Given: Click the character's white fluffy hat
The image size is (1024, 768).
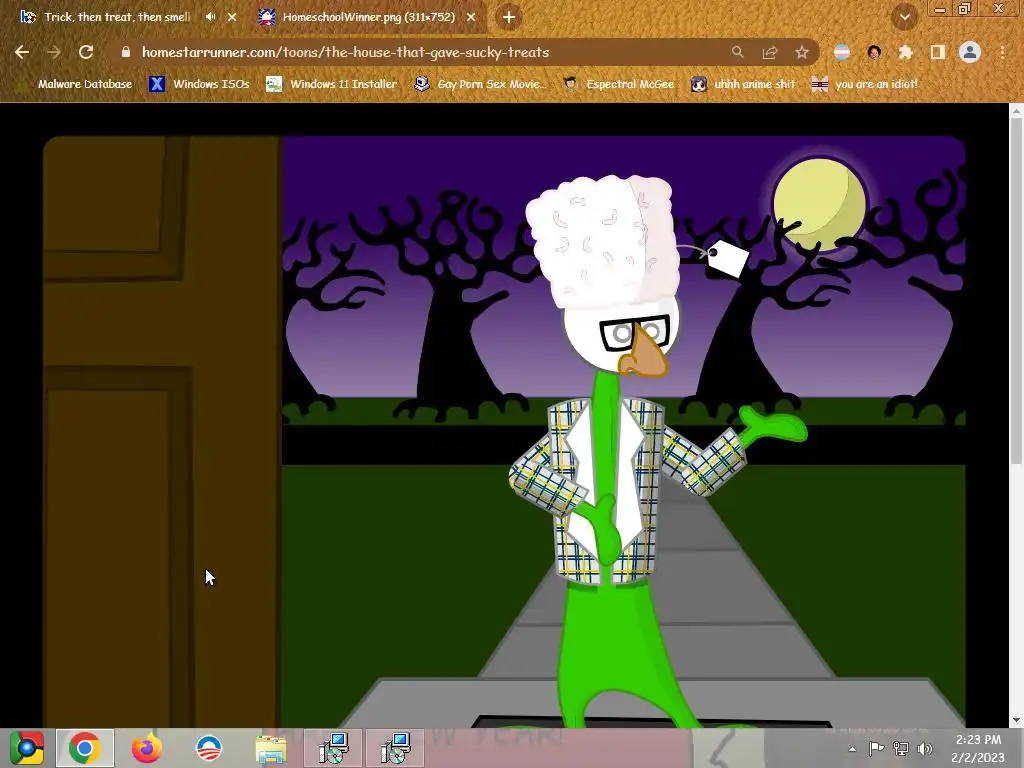Looking at the screenshot, I should coord(603,242).
